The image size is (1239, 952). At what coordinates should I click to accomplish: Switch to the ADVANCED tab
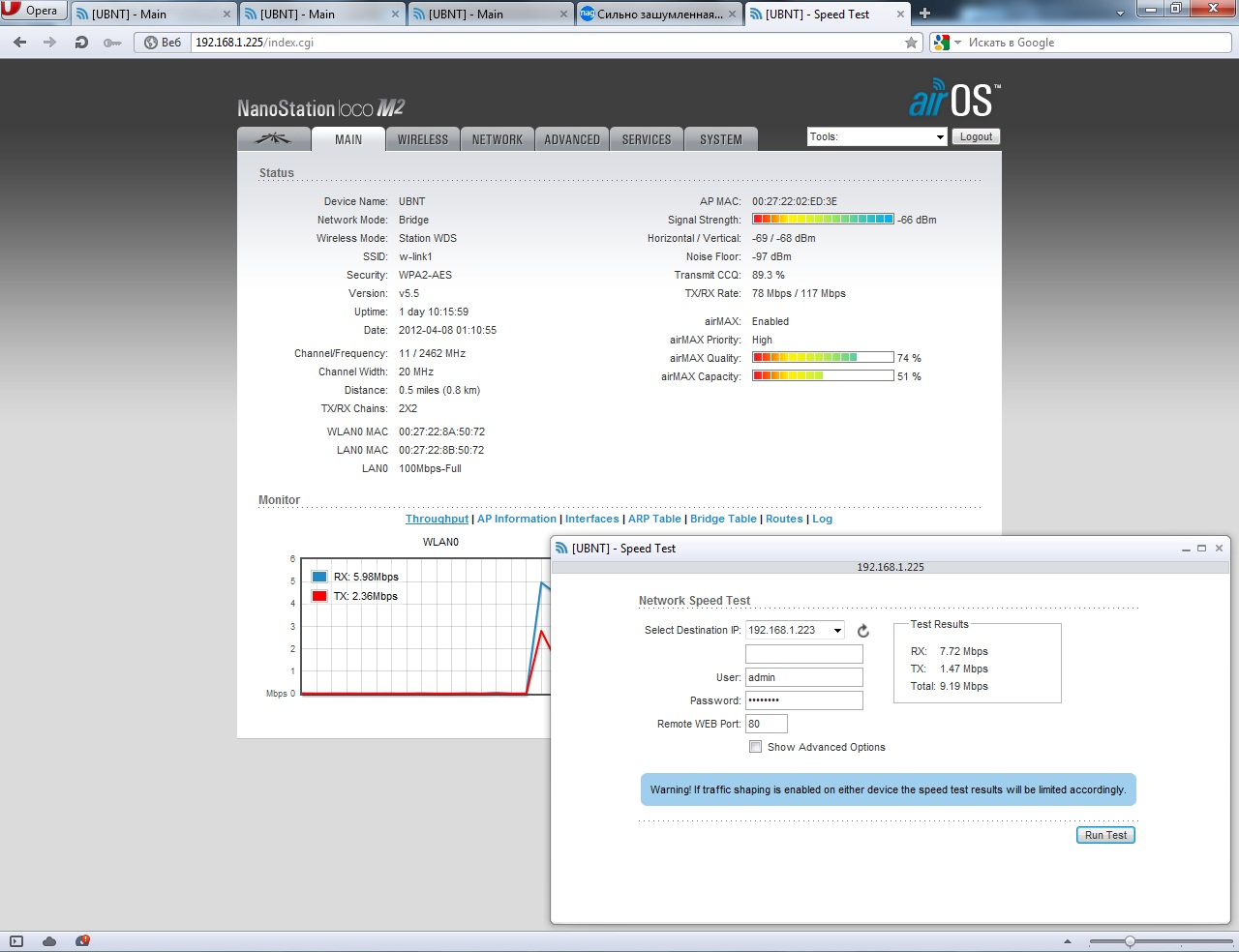pos(572,139)
